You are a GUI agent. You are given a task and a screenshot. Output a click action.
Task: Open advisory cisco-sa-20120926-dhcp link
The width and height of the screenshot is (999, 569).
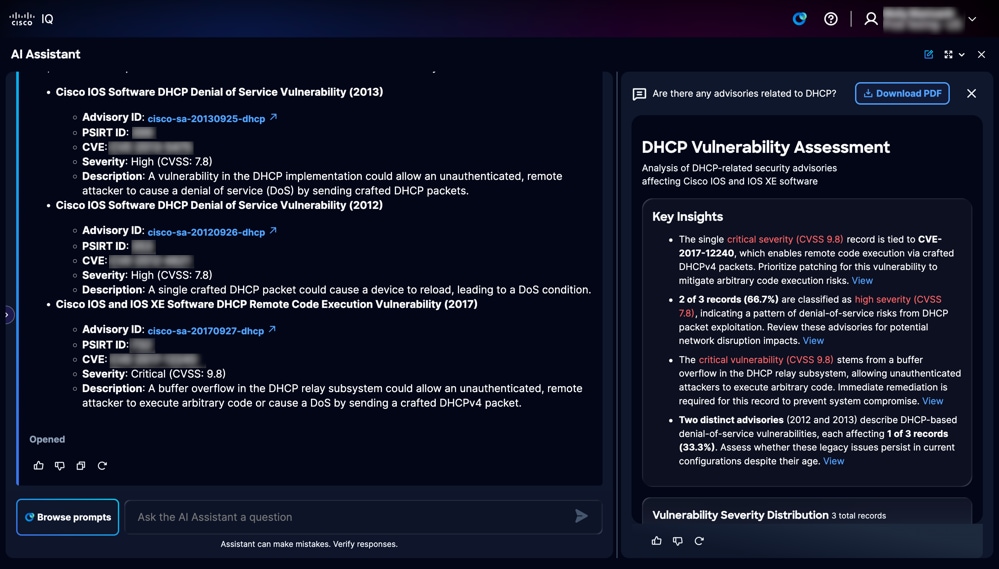click(x=206, y=232)
